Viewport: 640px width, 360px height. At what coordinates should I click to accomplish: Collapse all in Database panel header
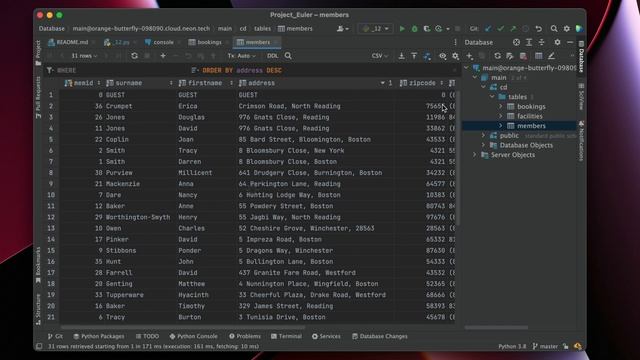click(542, 42)
